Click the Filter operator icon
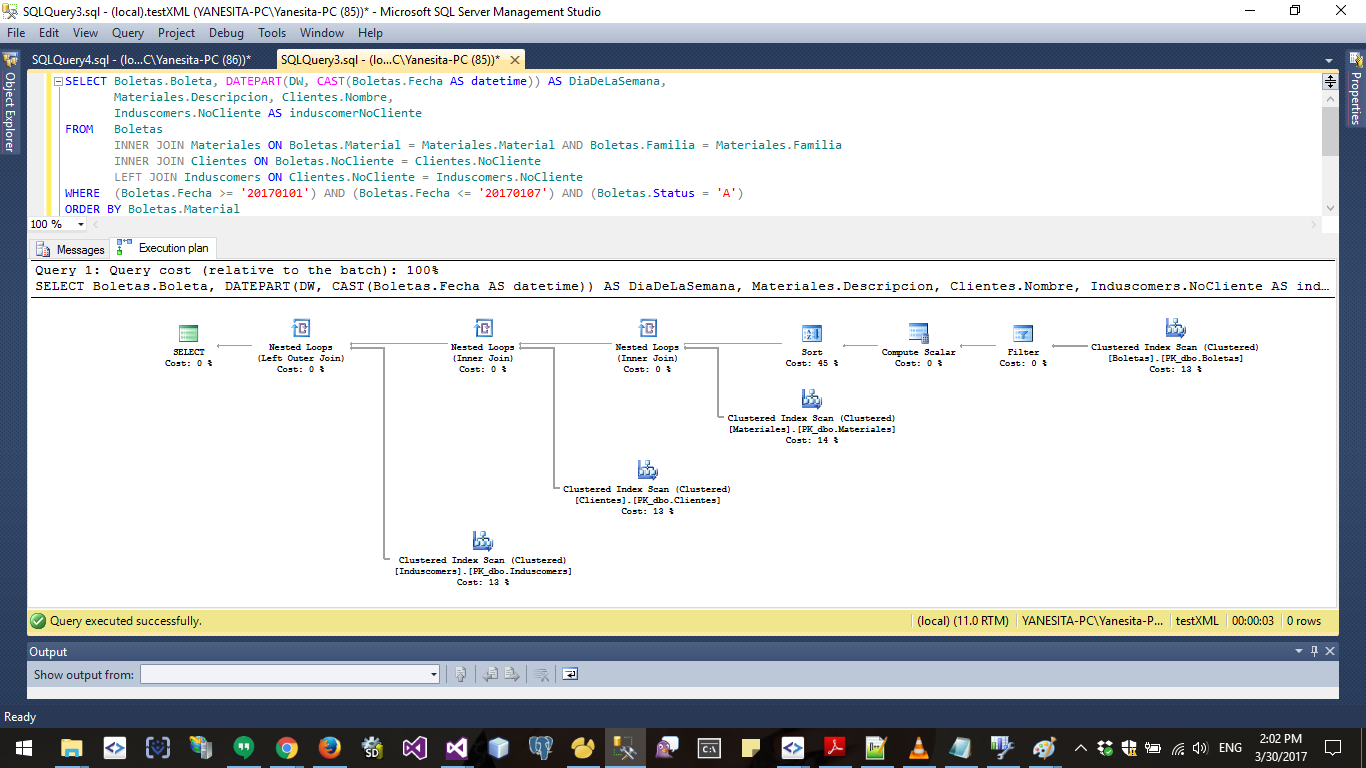 tap(1023, 334)
